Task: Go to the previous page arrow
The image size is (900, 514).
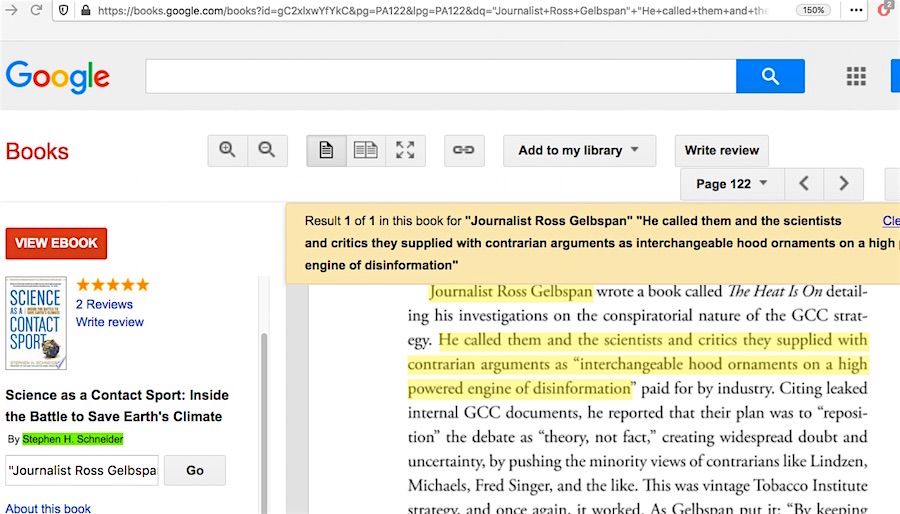Action: click(804, 184)
